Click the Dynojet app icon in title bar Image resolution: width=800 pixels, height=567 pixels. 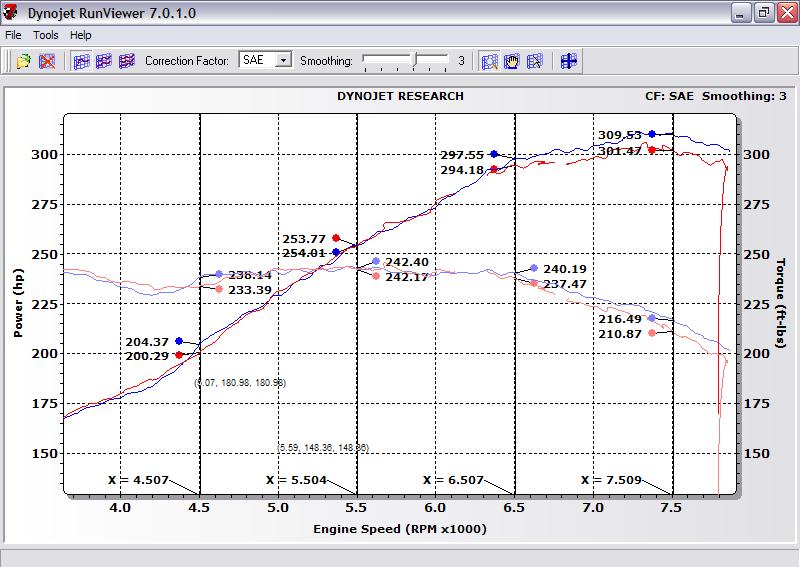coord(10,12)
